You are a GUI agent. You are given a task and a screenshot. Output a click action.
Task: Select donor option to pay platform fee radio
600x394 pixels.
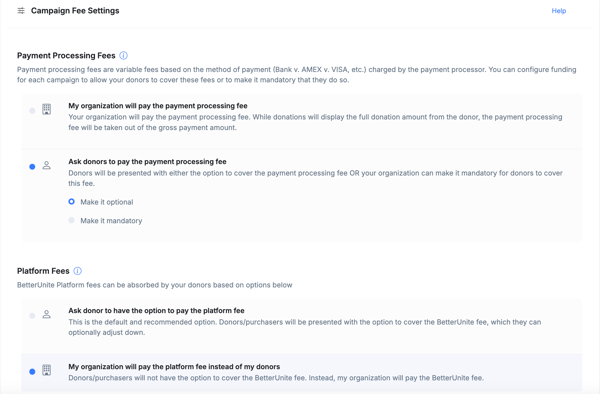(32, 316)
